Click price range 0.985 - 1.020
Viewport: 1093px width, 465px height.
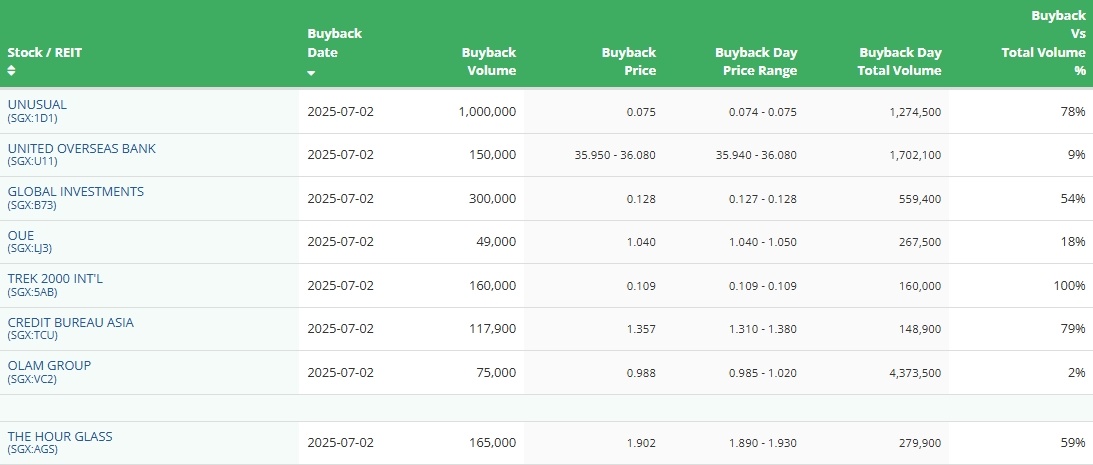click(763, 373)
